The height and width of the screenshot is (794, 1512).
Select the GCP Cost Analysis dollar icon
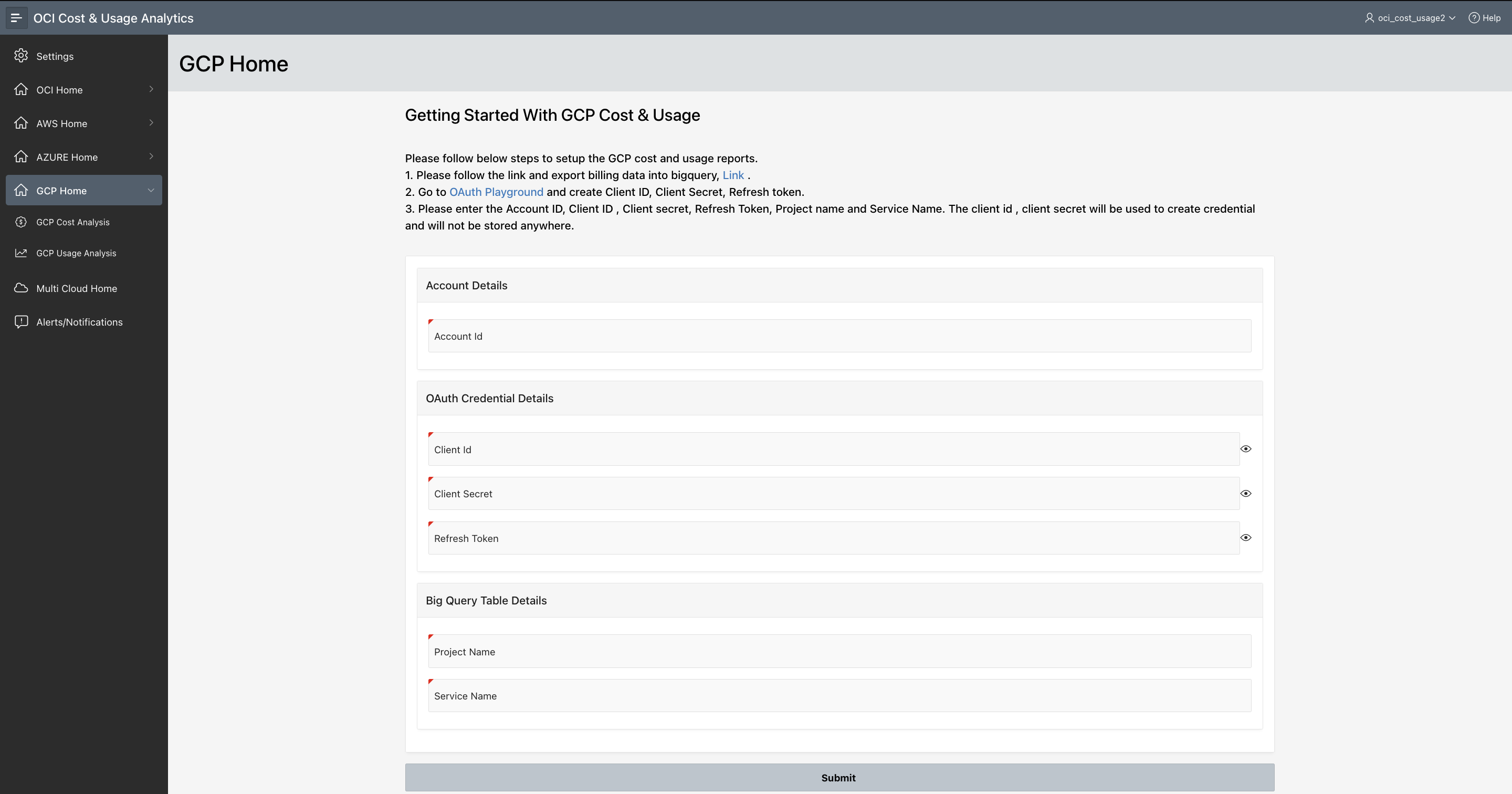[x=21, y=222]
